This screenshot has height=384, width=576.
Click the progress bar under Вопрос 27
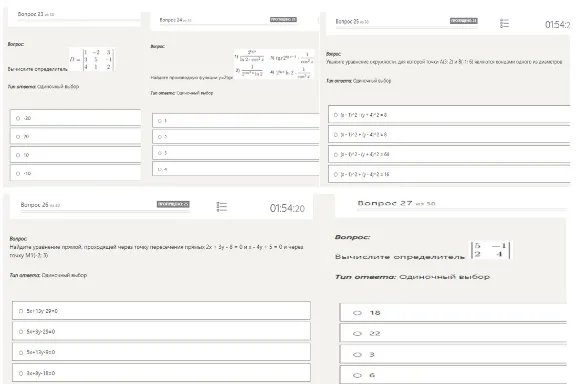(x=462, y=209)
